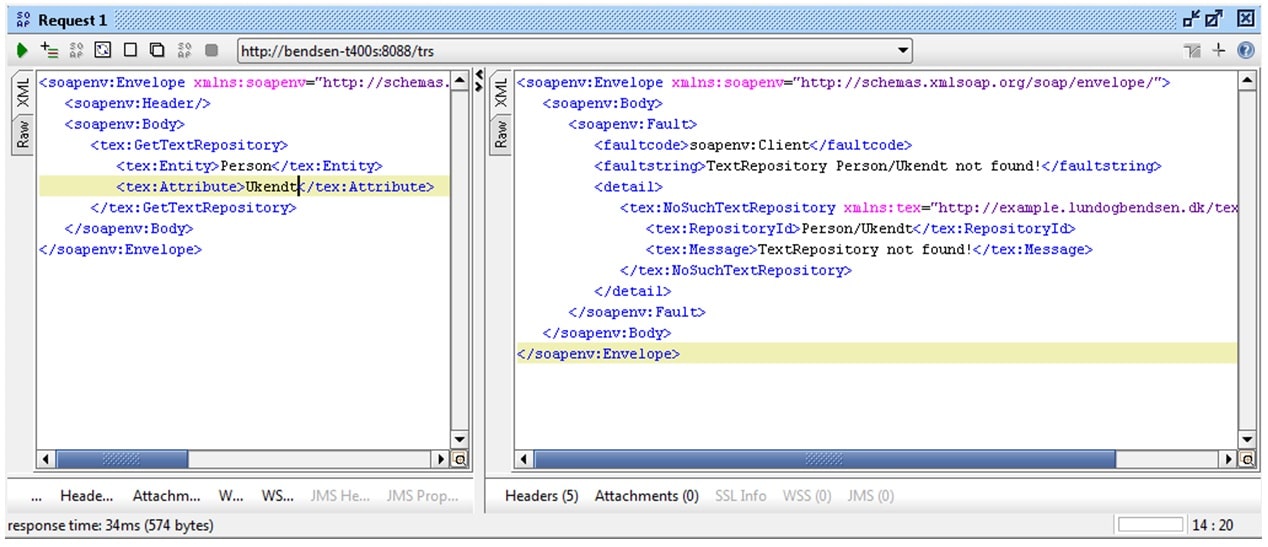
Task: Open the response SSL Info tab
Action: (740, 496)
